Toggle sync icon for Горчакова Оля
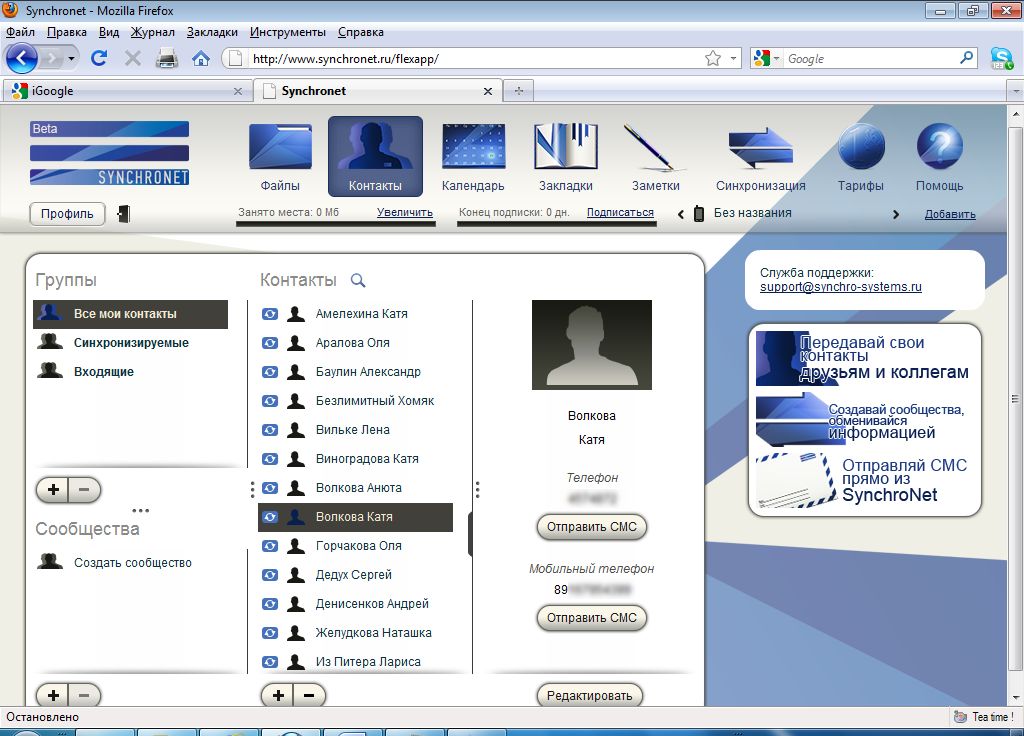This screenshot has height=736, width=1024. click(270, 546)
